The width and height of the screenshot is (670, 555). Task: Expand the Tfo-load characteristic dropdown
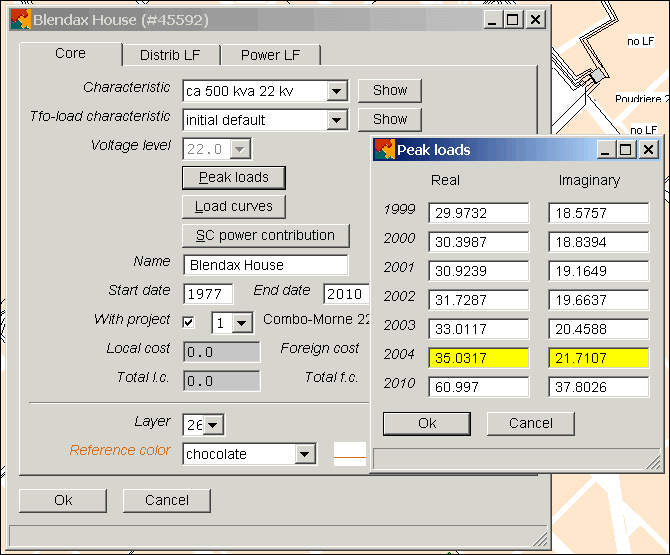(337, 120)
